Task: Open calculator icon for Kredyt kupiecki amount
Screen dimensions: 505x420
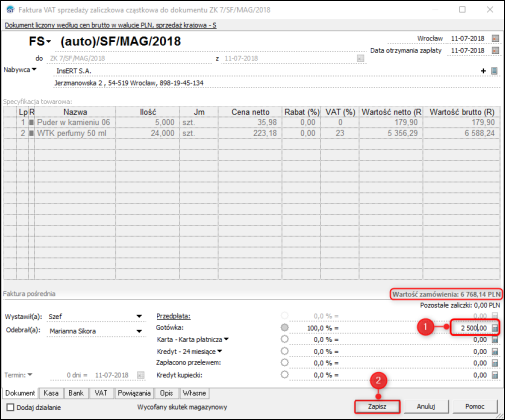Action: coord(495,375)
